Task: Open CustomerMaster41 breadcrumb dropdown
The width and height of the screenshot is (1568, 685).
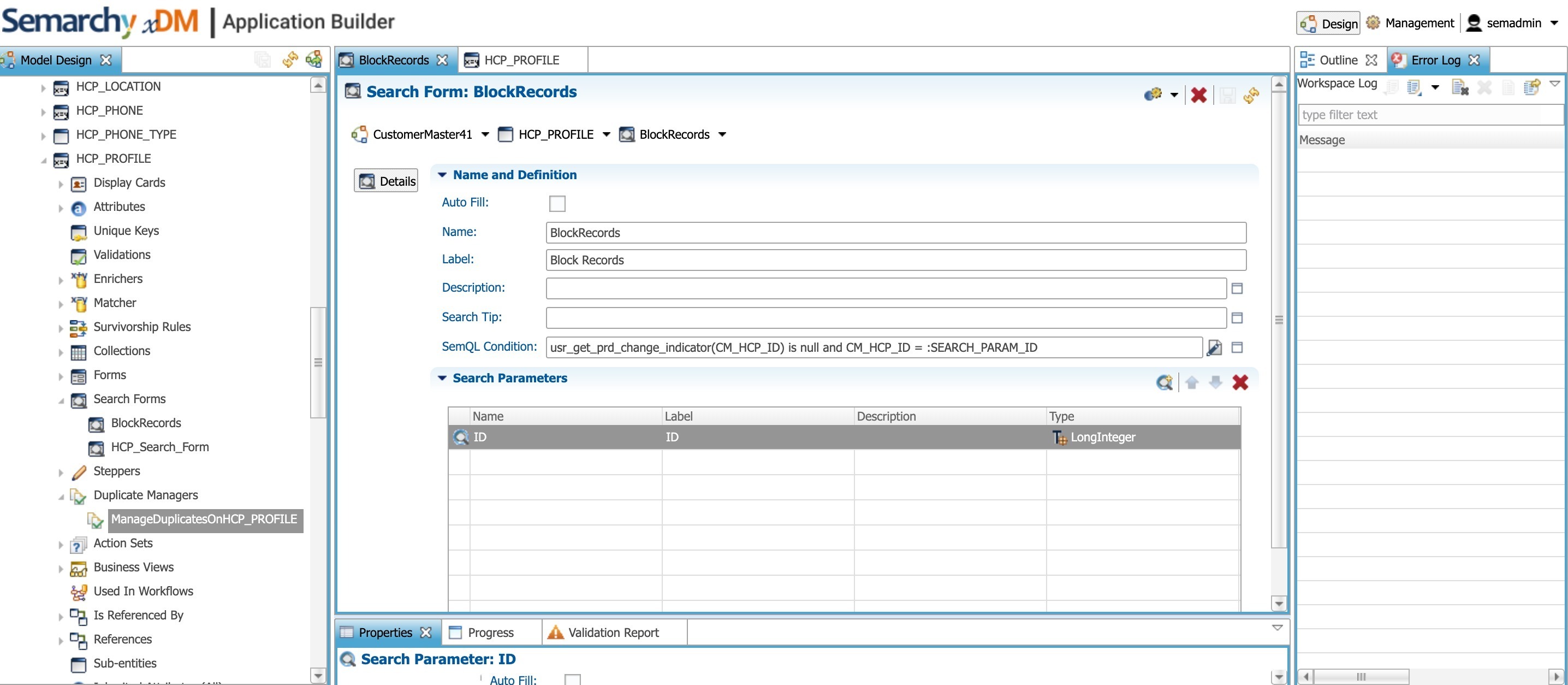Action: 485,134
